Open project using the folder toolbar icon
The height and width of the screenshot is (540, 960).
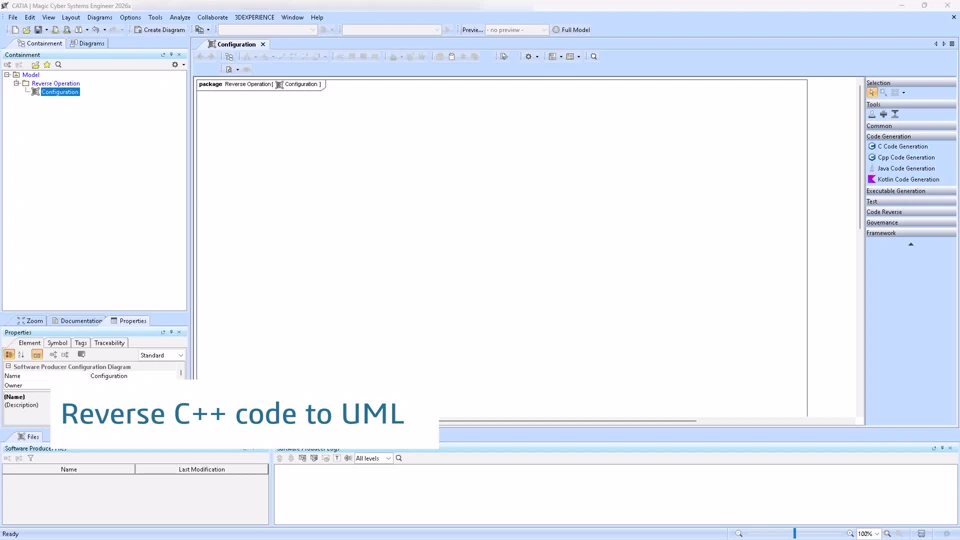[x=26, y=29]
